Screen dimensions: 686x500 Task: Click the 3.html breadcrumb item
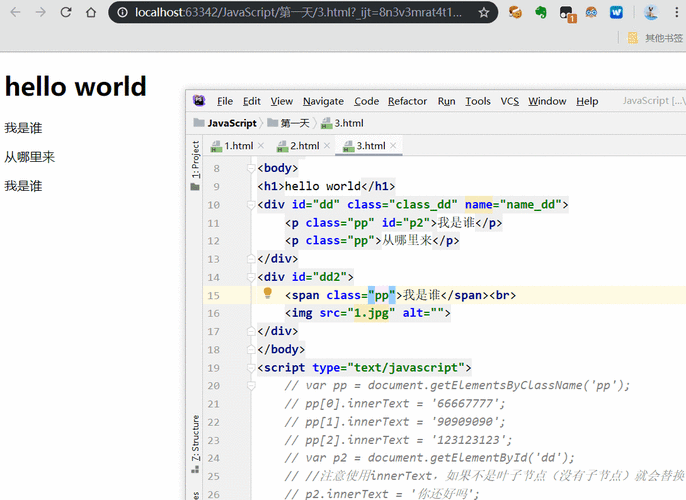(x=342, y=123)
